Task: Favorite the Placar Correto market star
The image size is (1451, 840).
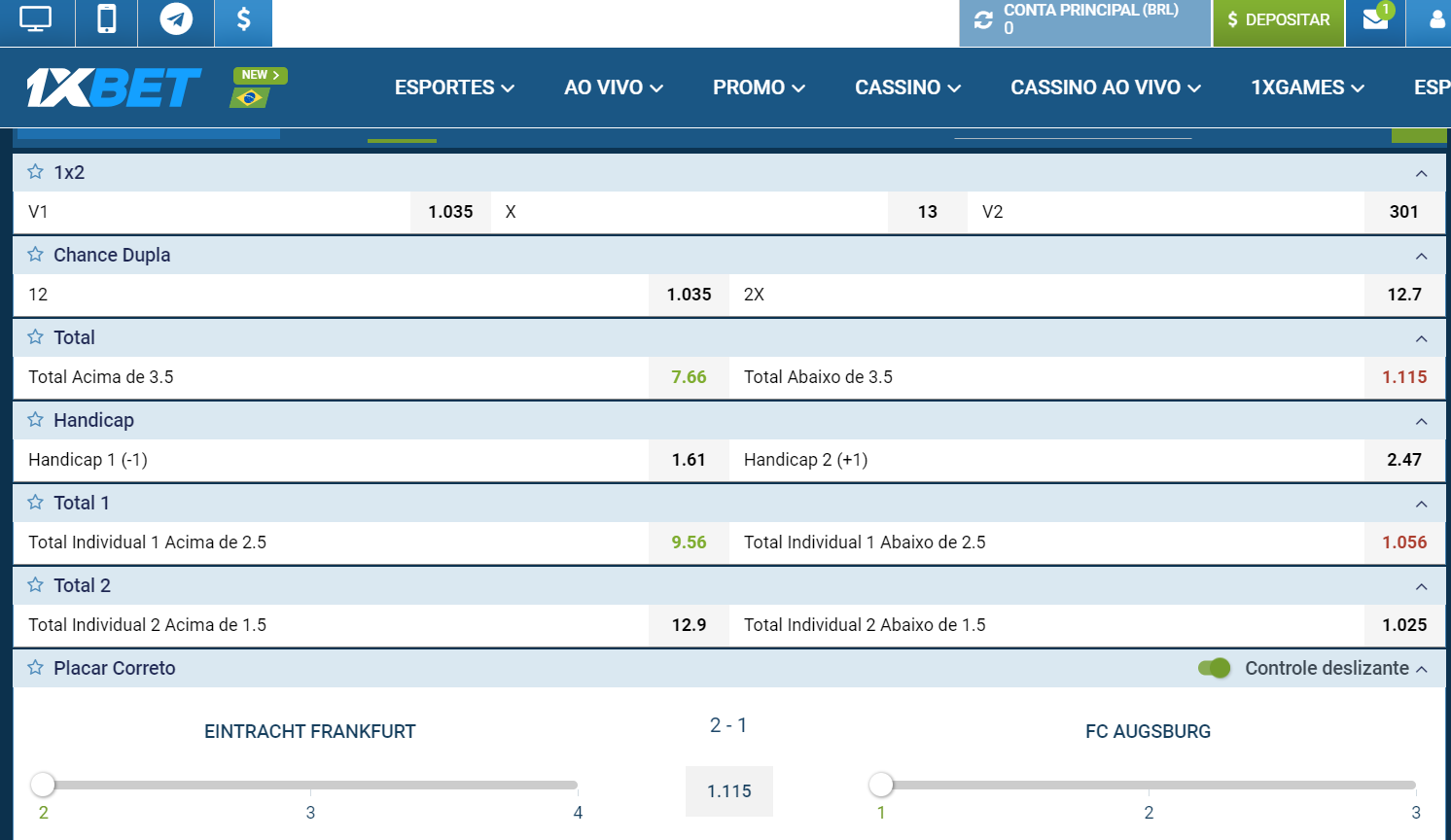Action: pos(36,668)
